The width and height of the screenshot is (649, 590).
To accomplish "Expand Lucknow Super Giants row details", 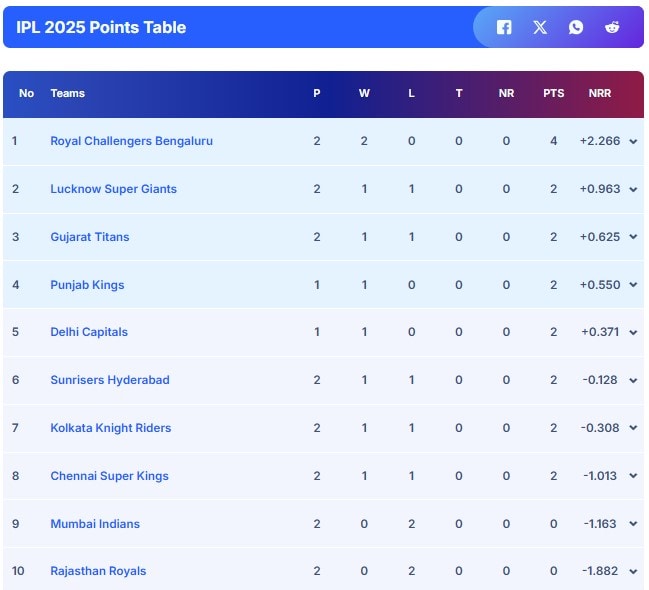I will tap(633, 189).
